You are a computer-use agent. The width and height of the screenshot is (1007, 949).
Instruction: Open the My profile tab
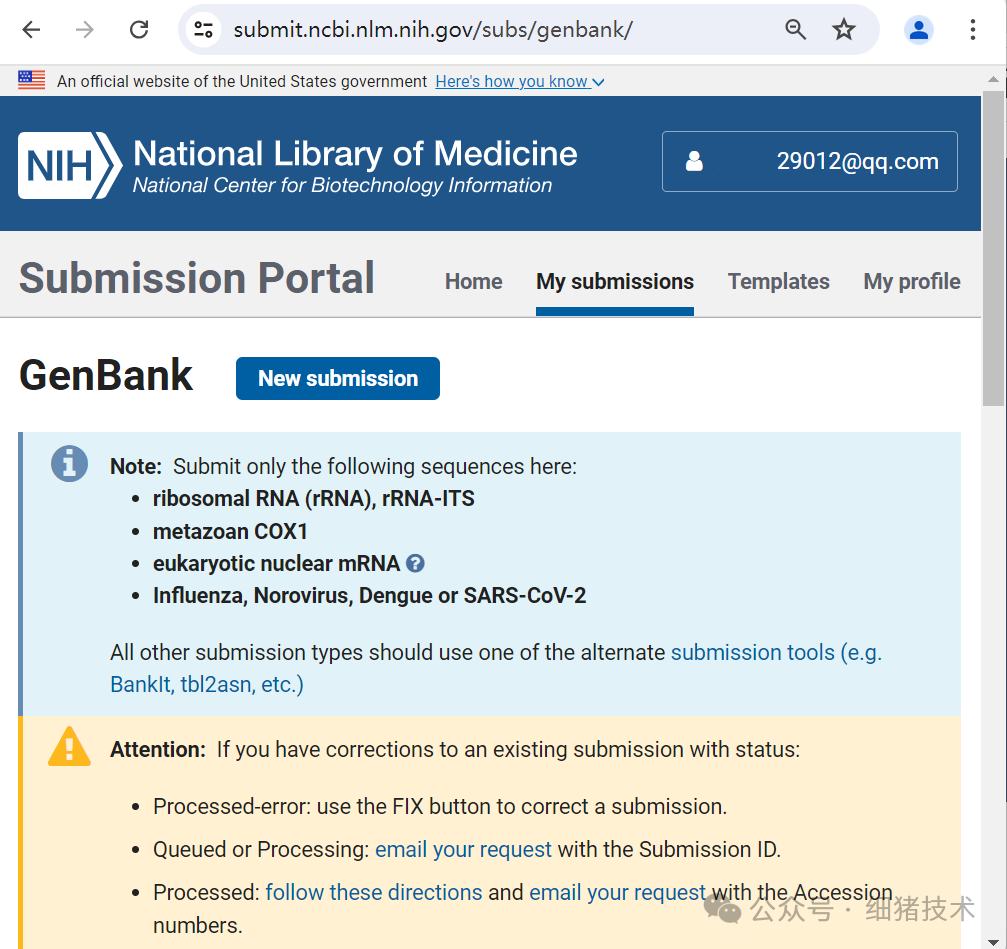point(911,282)
